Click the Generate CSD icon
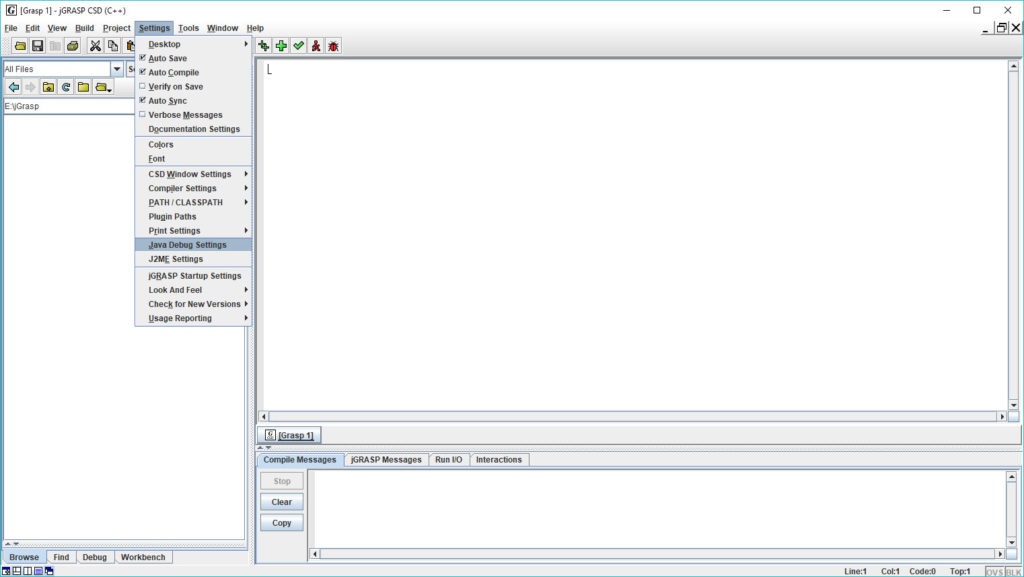 [264, 46]
